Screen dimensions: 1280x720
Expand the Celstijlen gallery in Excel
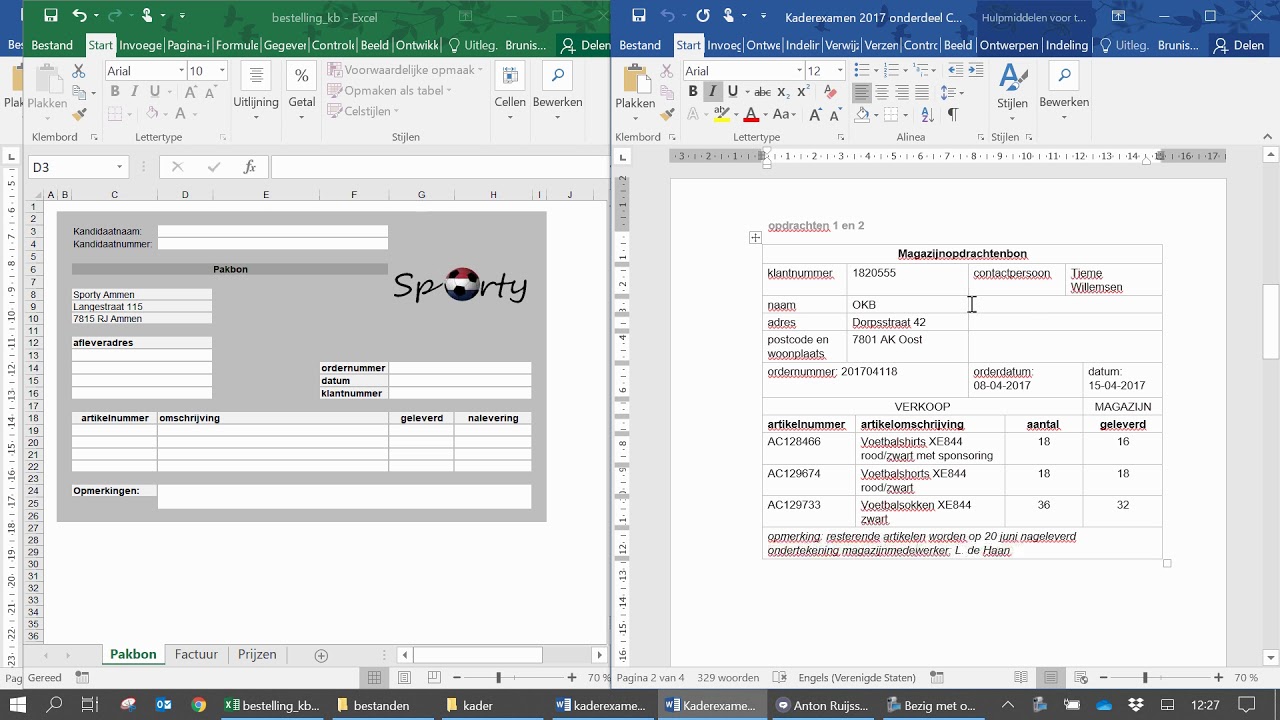coord(363,112)
